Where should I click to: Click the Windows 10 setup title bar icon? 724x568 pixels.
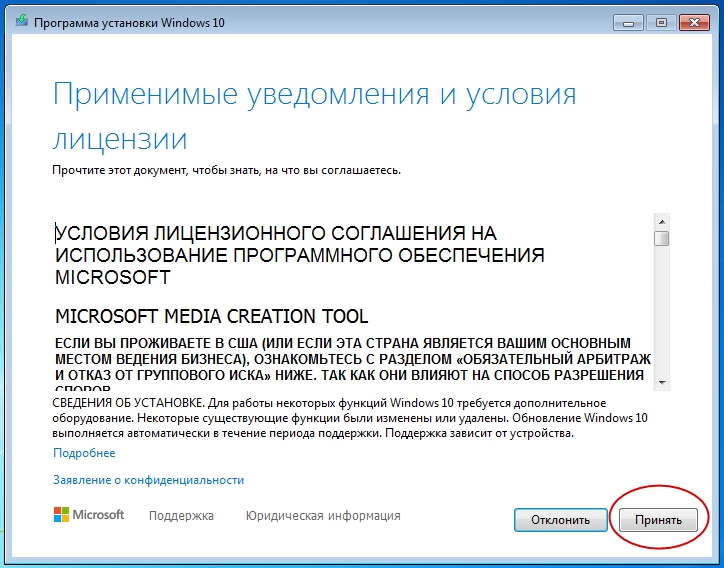(x=21, y=21)
